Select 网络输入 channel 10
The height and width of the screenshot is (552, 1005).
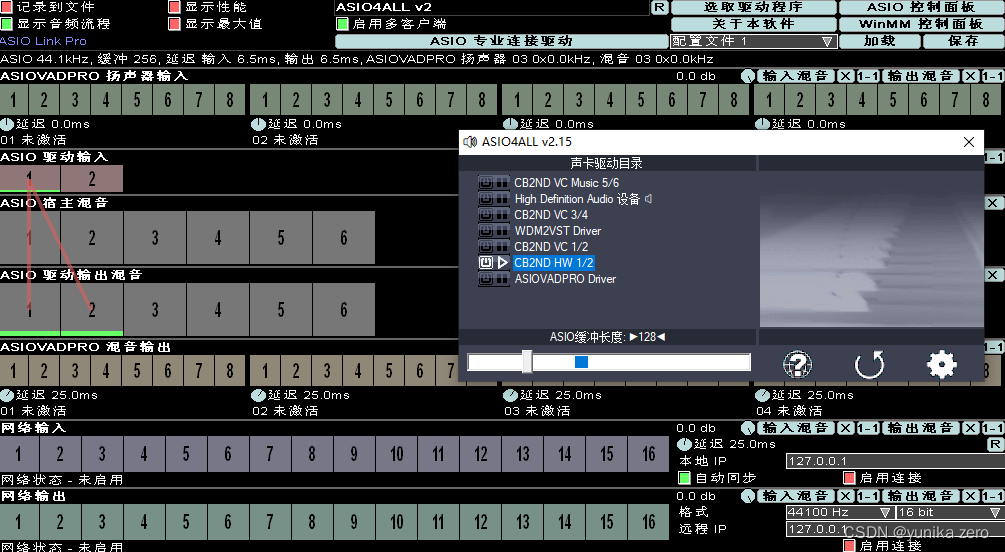[x=397, y=454]
